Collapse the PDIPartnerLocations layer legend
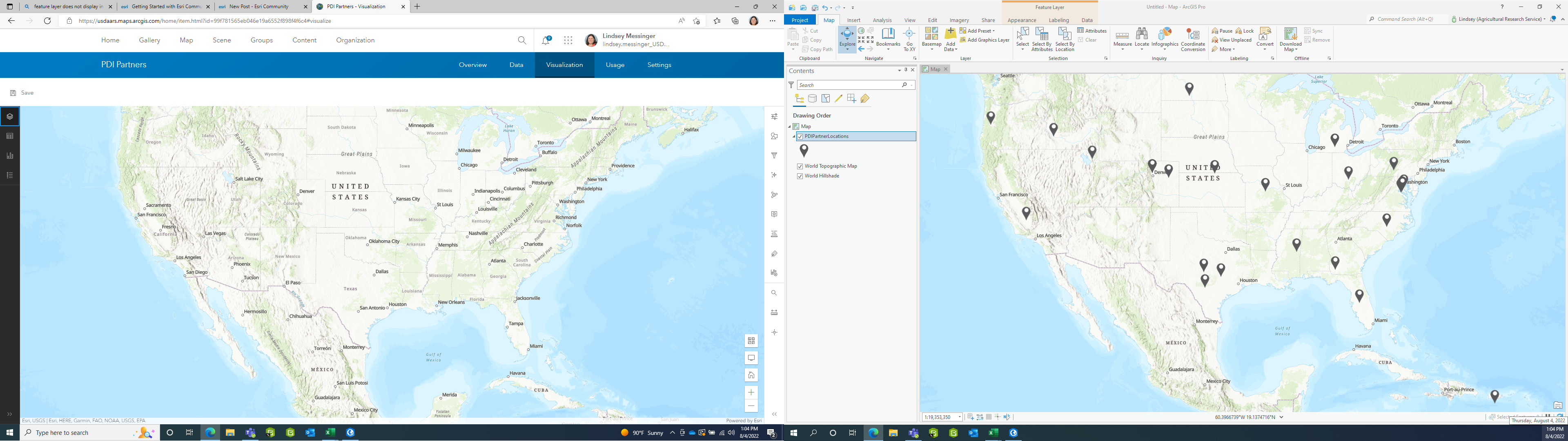 click(794, 137)
